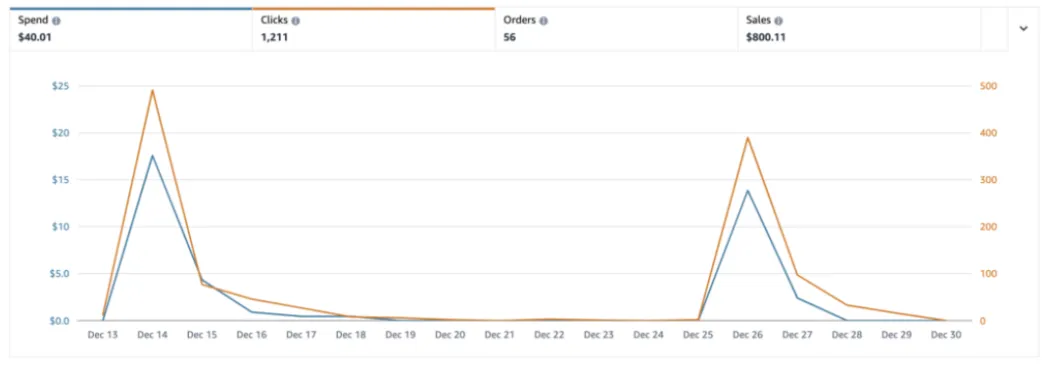Click the blue spend peak on Dec 14
1046x365 pixels.
point(152,156)
